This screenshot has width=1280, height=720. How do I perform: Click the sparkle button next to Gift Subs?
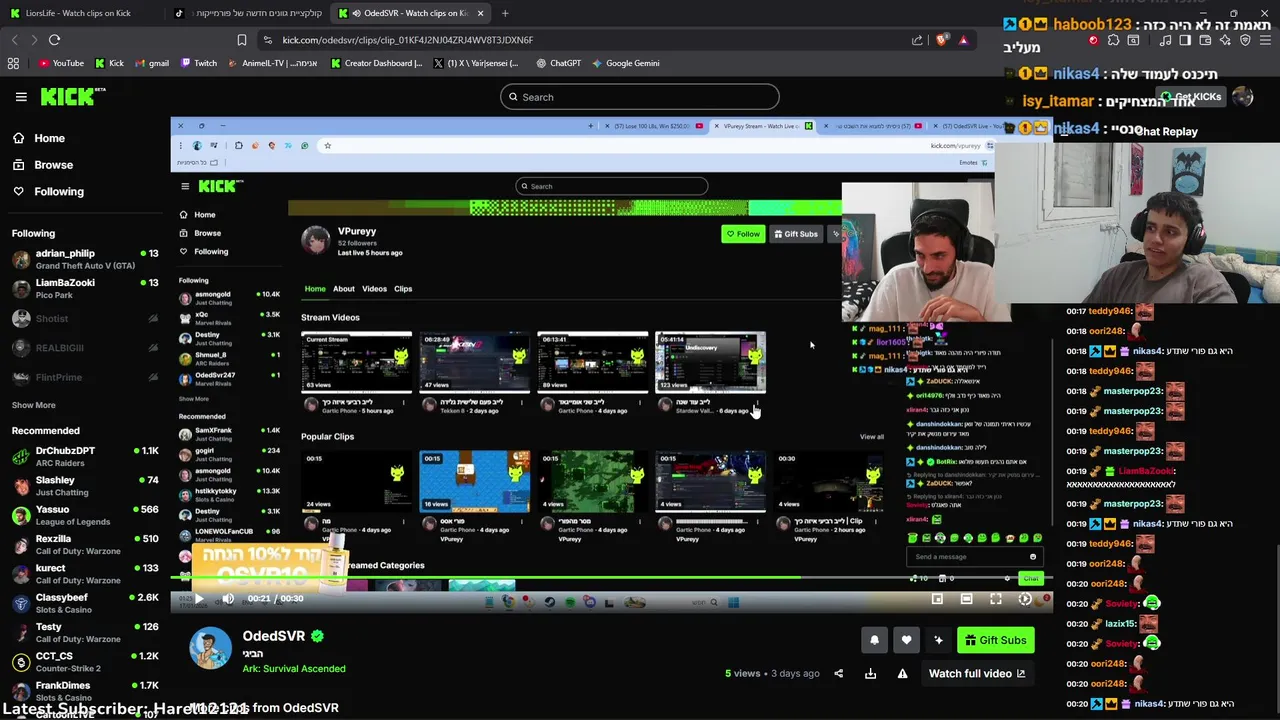click(x=938, y=640)
